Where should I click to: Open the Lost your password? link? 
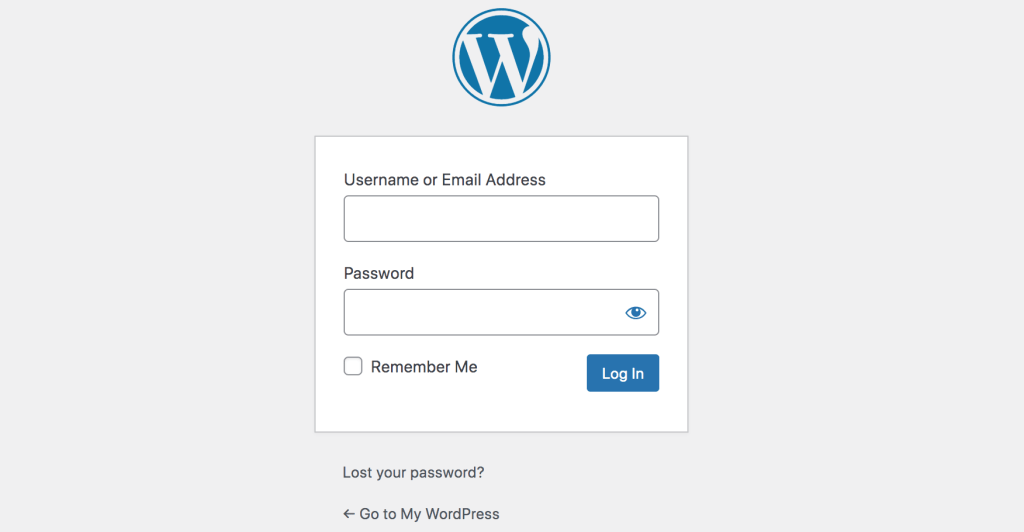pyautogui.click(x=413, y=473)
